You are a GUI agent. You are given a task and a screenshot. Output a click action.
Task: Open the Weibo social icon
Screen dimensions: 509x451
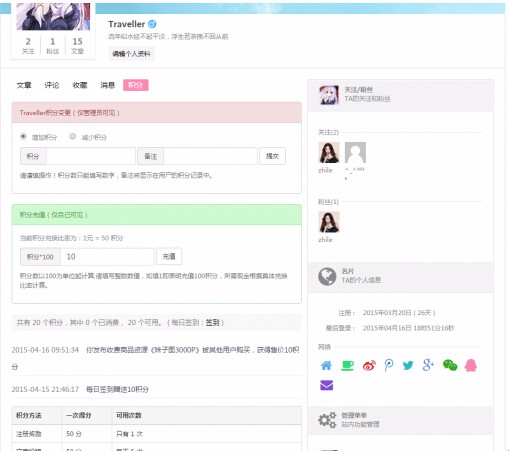tap(369, 365)
